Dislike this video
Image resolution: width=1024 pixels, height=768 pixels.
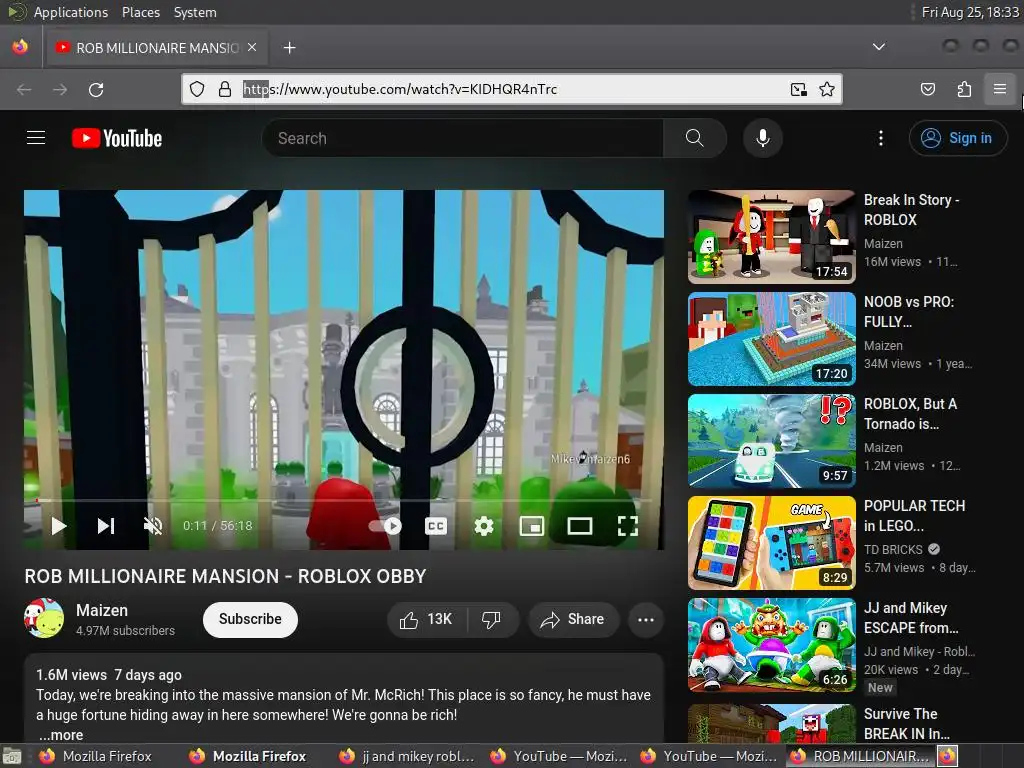point(492,619)
